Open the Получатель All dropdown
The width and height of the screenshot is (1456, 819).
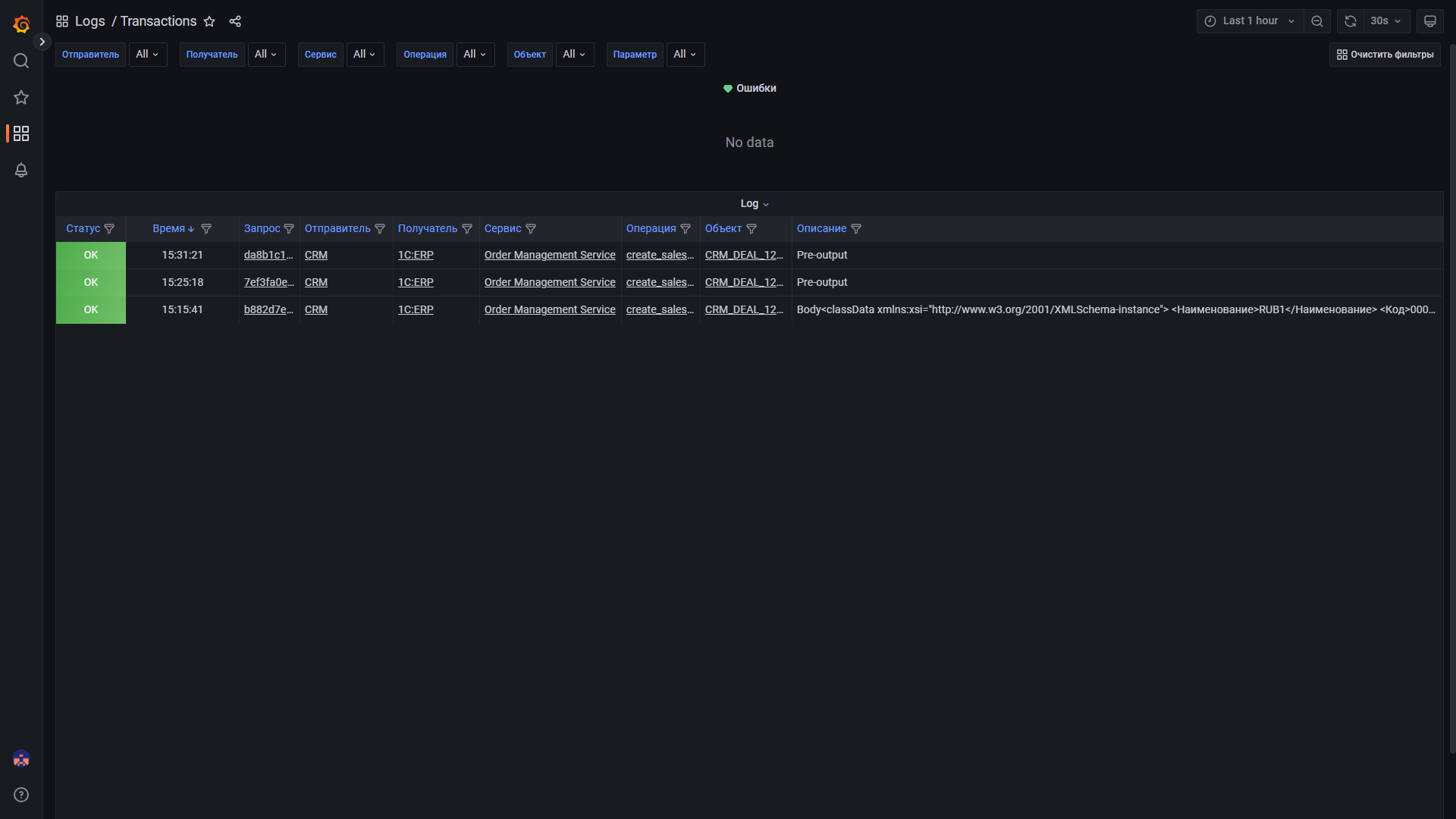coord(266,55)
